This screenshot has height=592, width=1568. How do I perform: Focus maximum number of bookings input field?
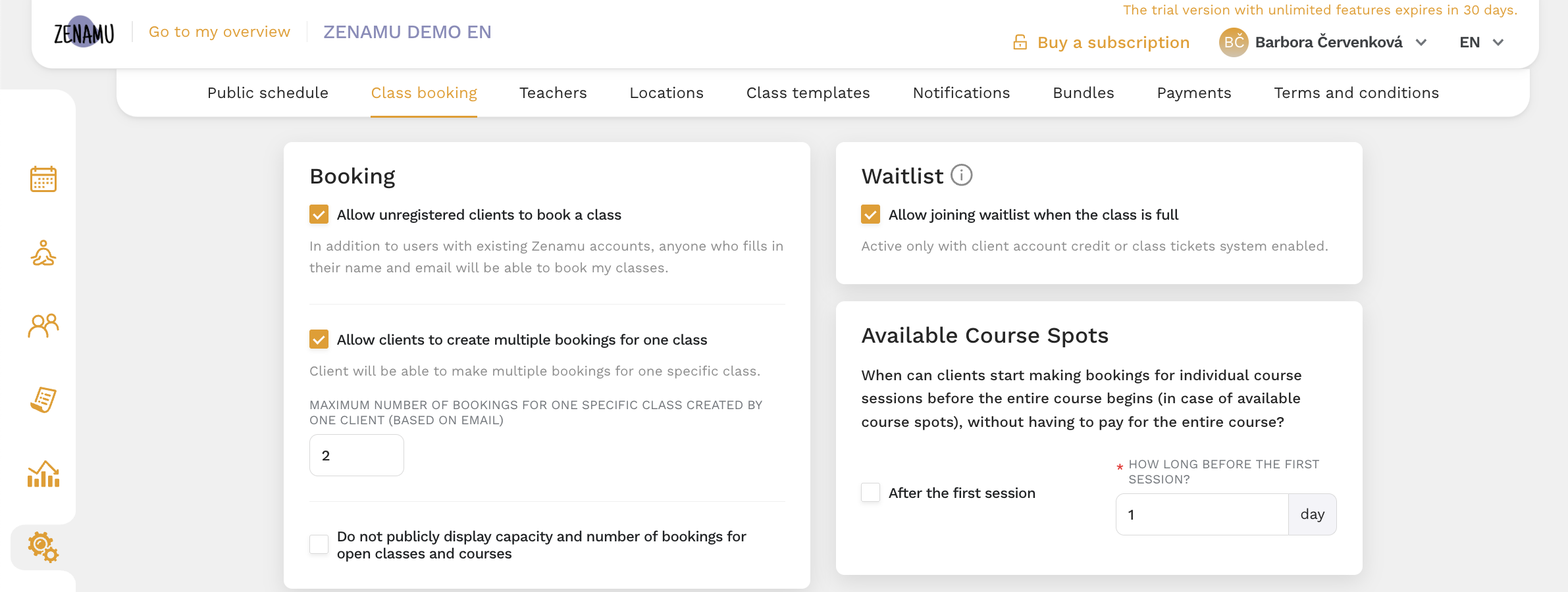click(357, 455)
